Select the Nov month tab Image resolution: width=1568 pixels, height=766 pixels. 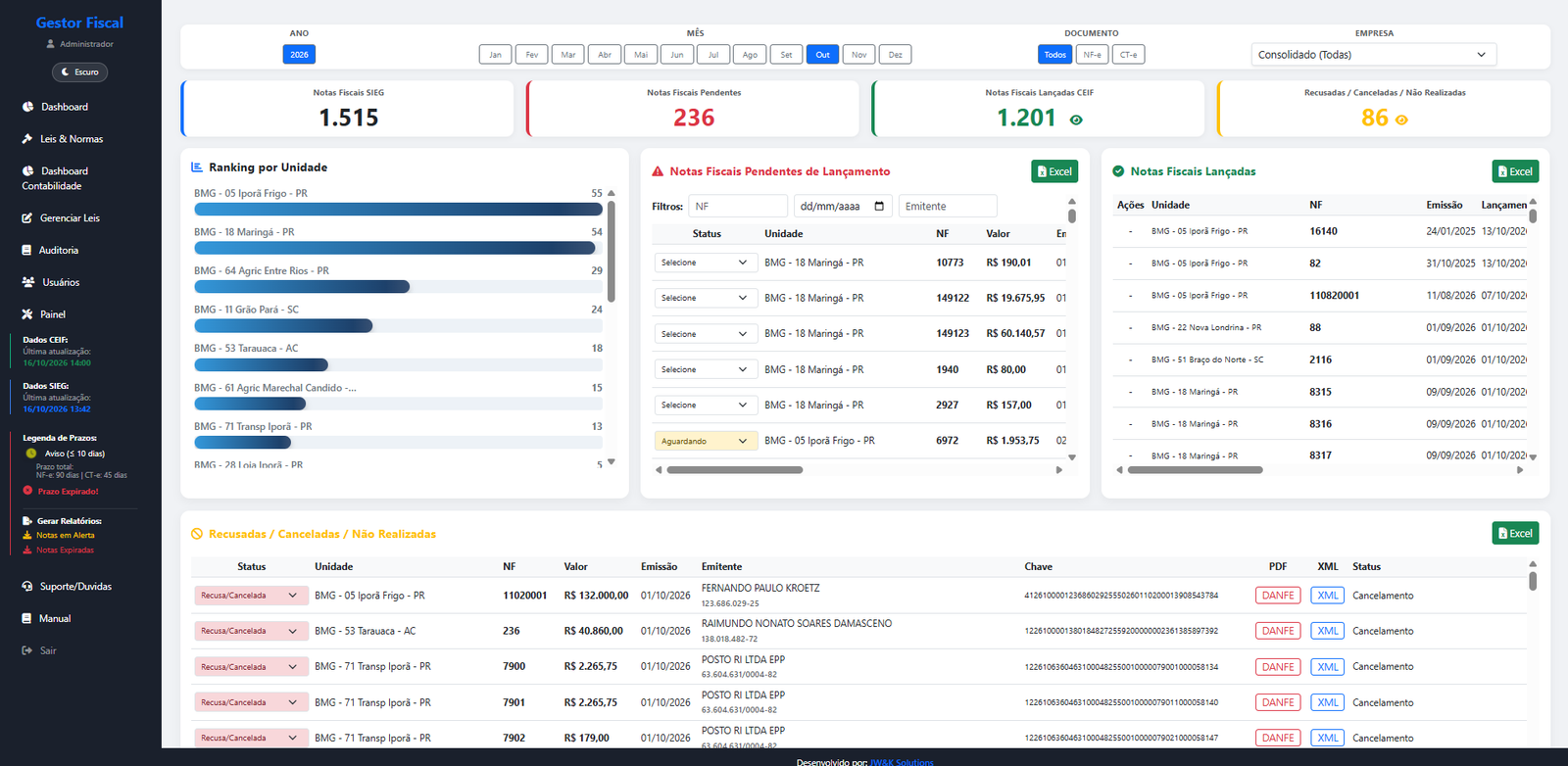(x=858, y=55)
